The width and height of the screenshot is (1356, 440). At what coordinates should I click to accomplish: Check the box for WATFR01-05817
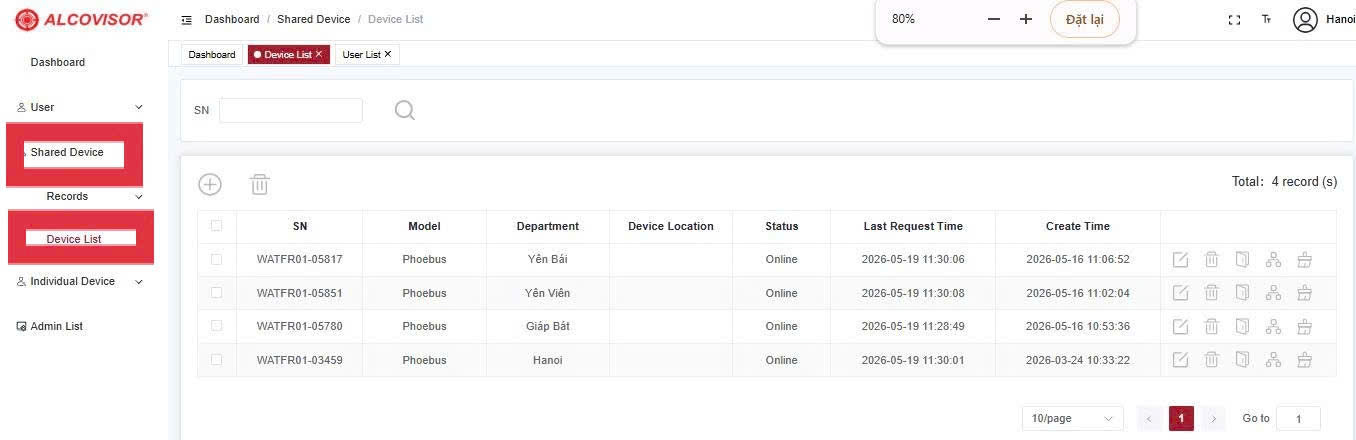click(216, 259)
